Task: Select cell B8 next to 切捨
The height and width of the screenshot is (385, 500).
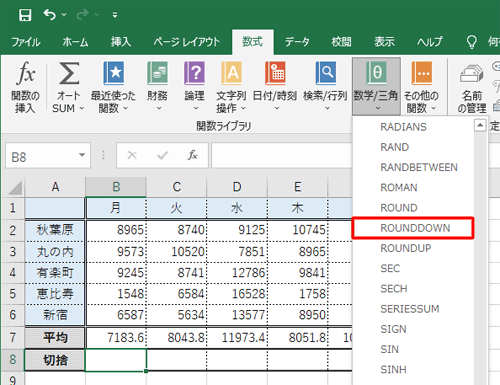Action: tap(116, 360)
